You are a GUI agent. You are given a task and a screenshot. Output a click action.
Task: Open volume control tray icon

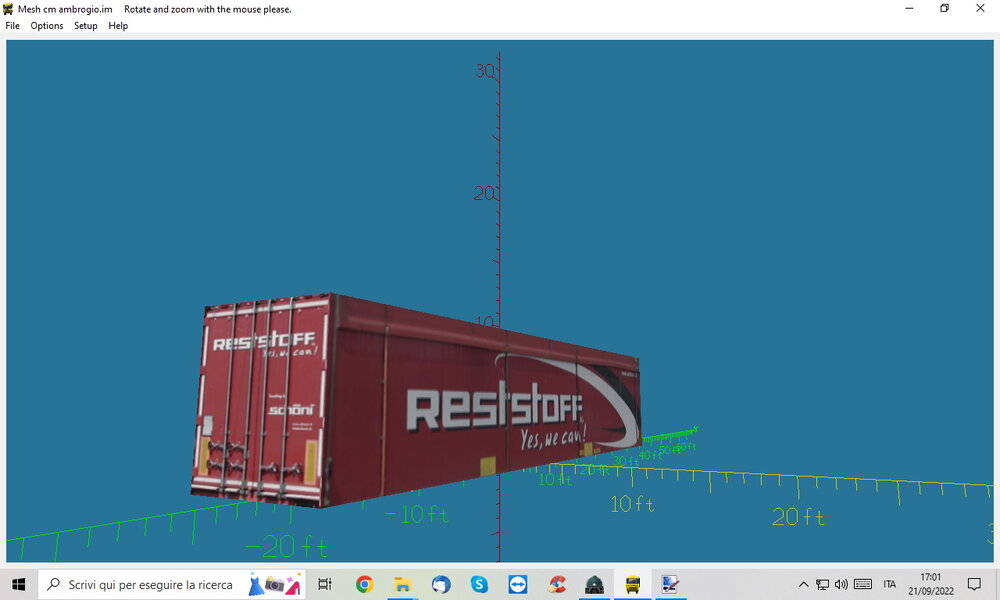(x=841, y=584)
